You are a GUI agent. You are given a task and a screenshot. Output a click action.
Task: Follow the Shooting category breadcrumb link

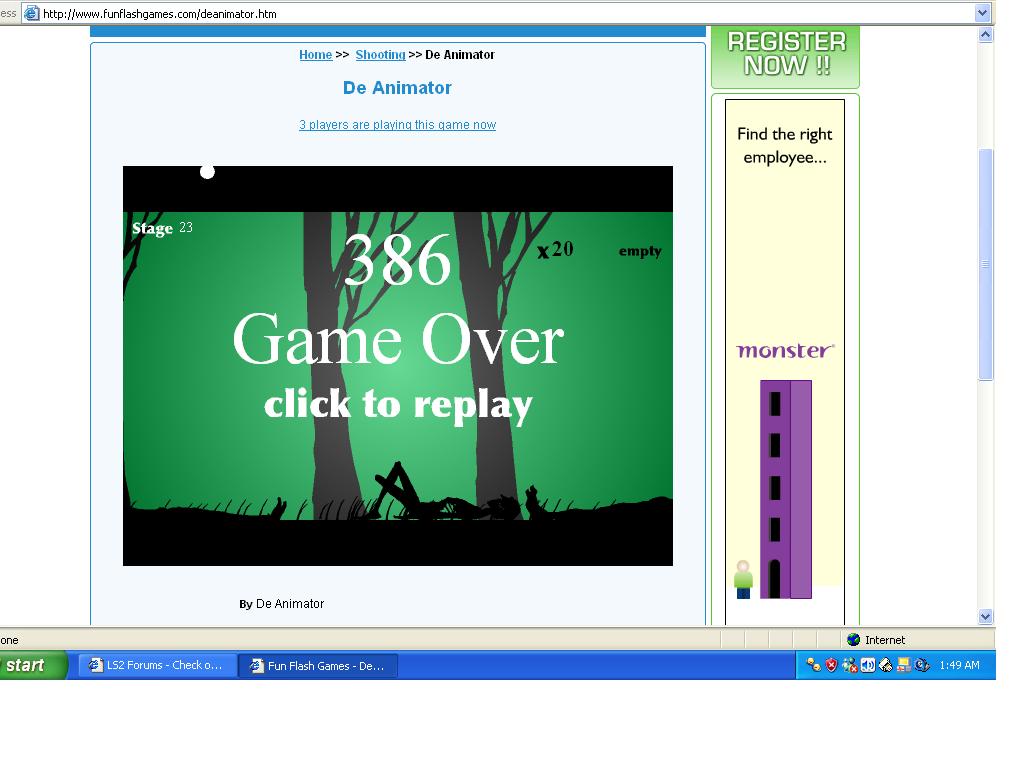pos(380,55)
